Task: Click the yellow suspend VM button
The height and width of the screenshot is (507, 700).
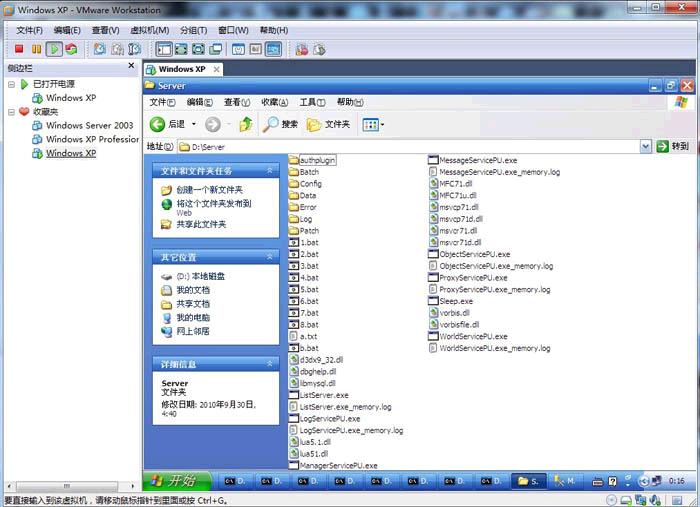Action: [x=37, y=49]
